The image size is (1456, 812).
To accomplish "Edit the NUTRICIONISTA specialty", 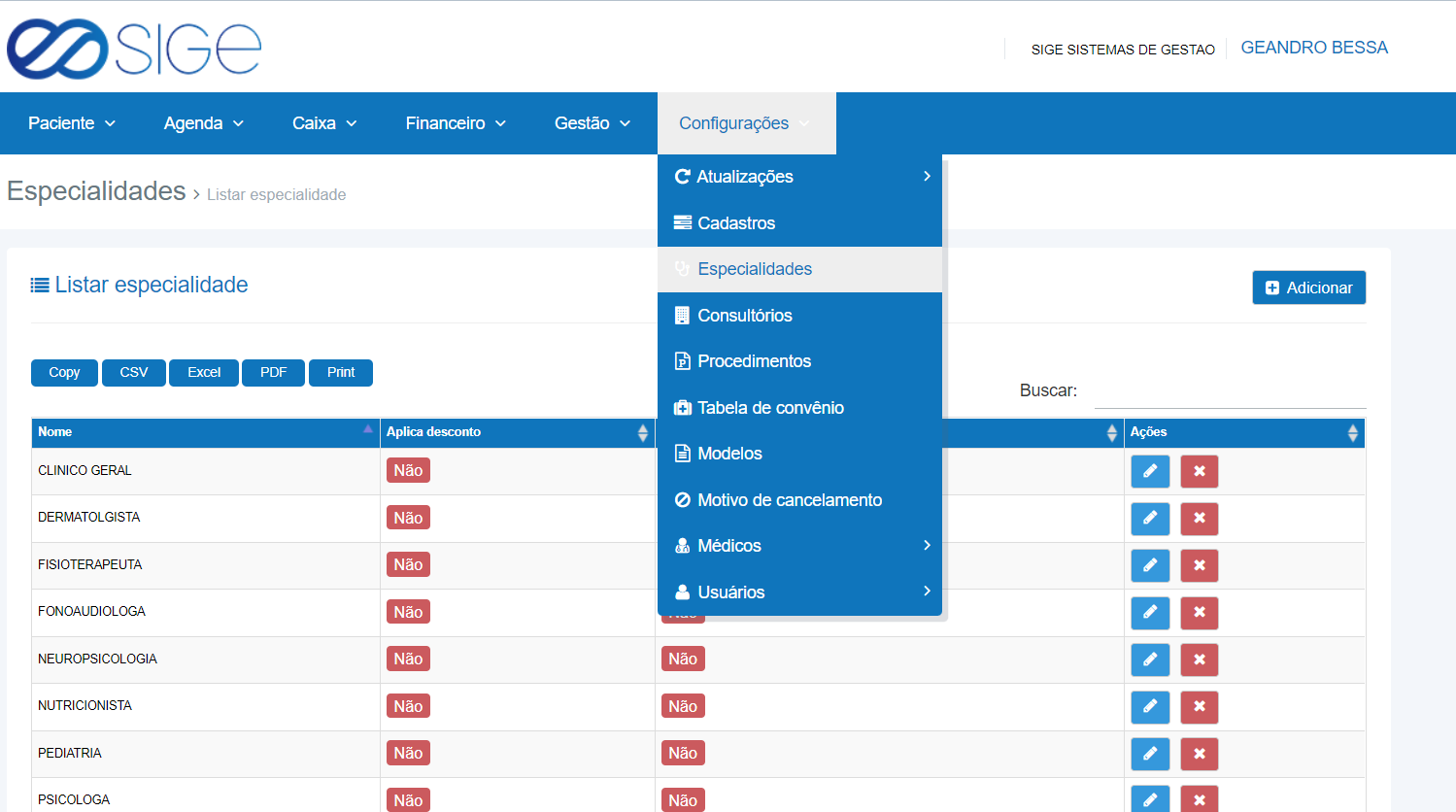I will click(1150, 707).
